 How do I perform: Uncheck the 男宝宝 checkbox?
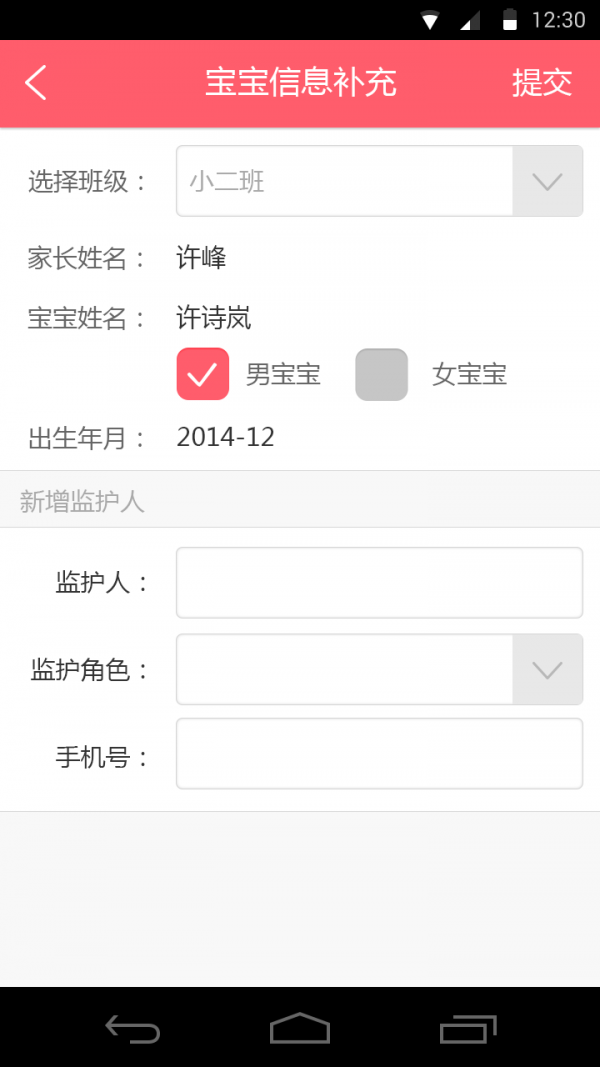click(x=203, y=374)
